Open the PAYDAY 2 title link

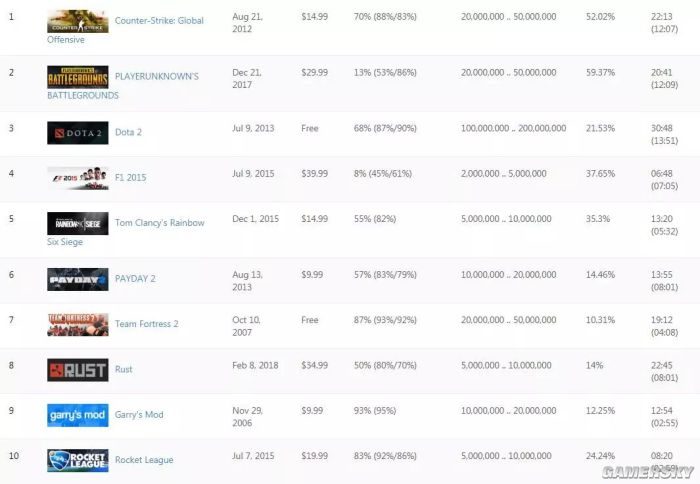point(135,279)
